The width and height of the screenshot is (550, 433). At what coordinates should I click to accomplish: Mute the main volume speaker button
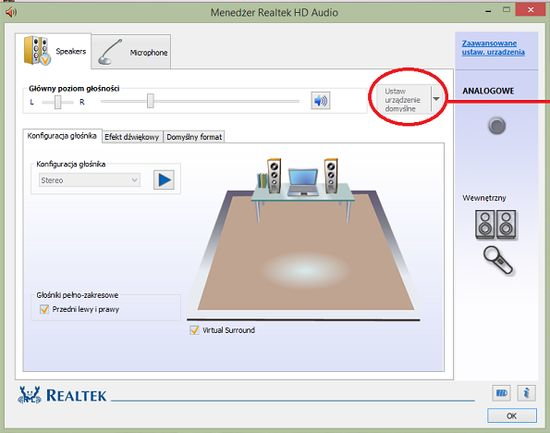320,101
